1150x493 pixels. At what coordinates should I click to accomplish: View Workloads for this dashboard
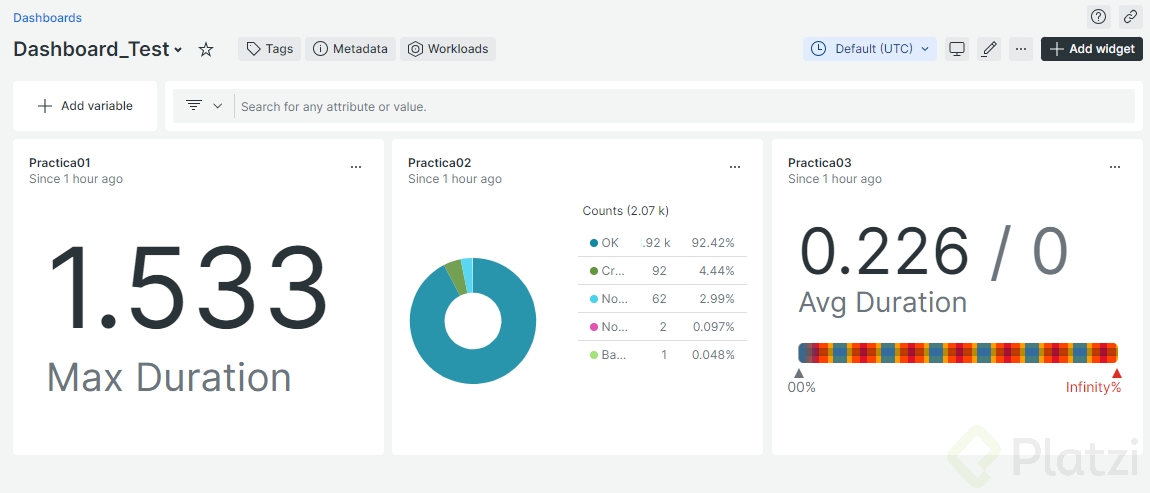pyautogui.click(x=448, y=49)
